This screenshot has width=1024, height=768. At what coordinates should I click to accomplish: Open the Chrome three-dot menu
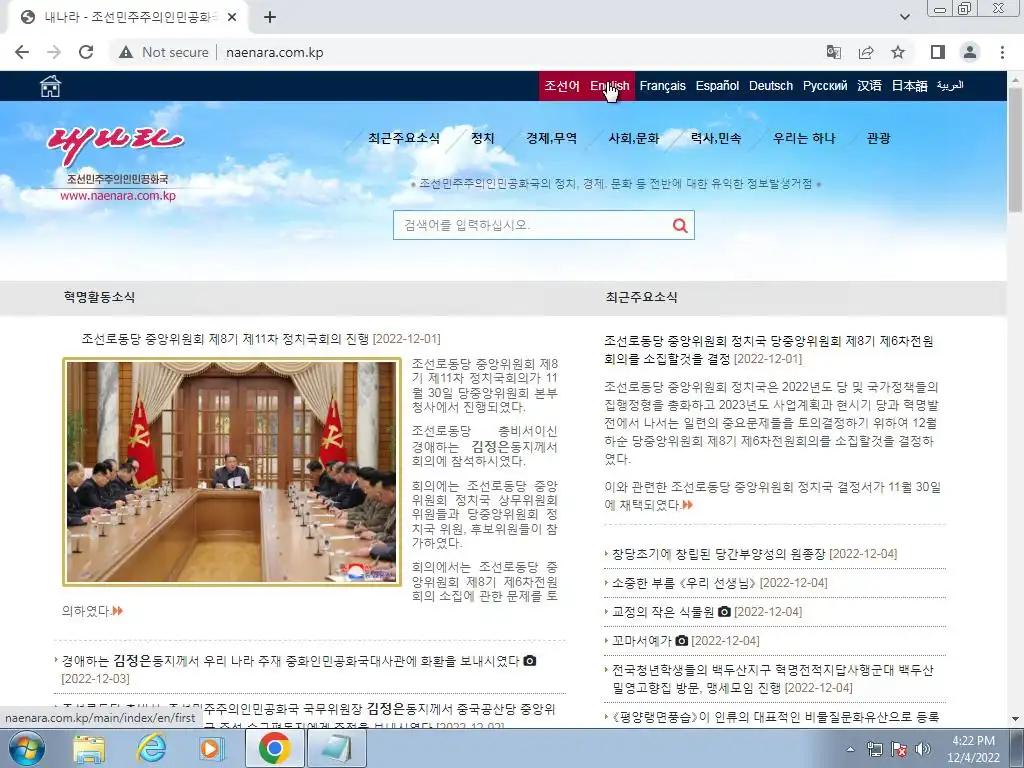(x=1002, y=52)
